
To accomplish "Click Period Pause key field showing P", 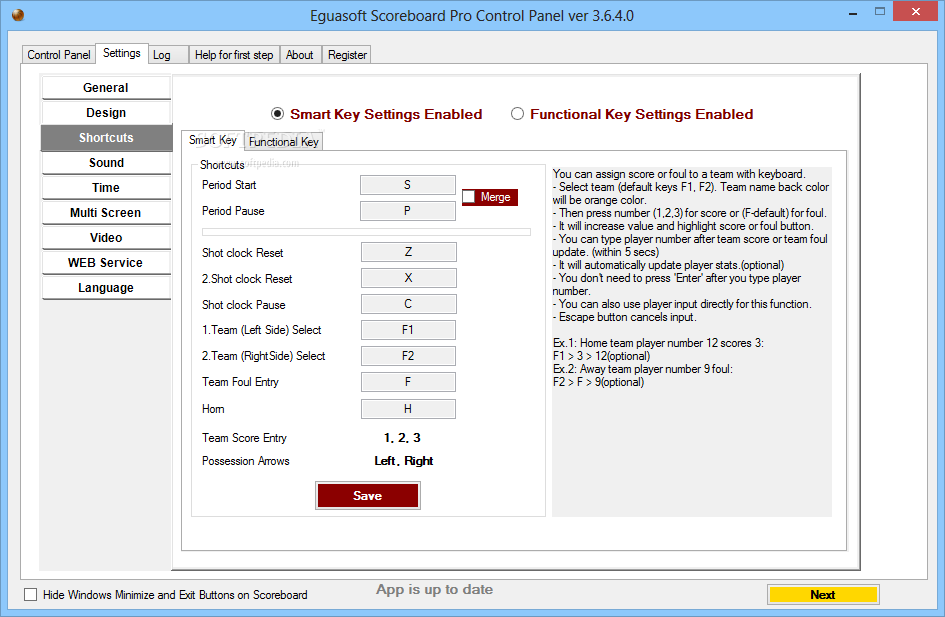I will point(407,211).
